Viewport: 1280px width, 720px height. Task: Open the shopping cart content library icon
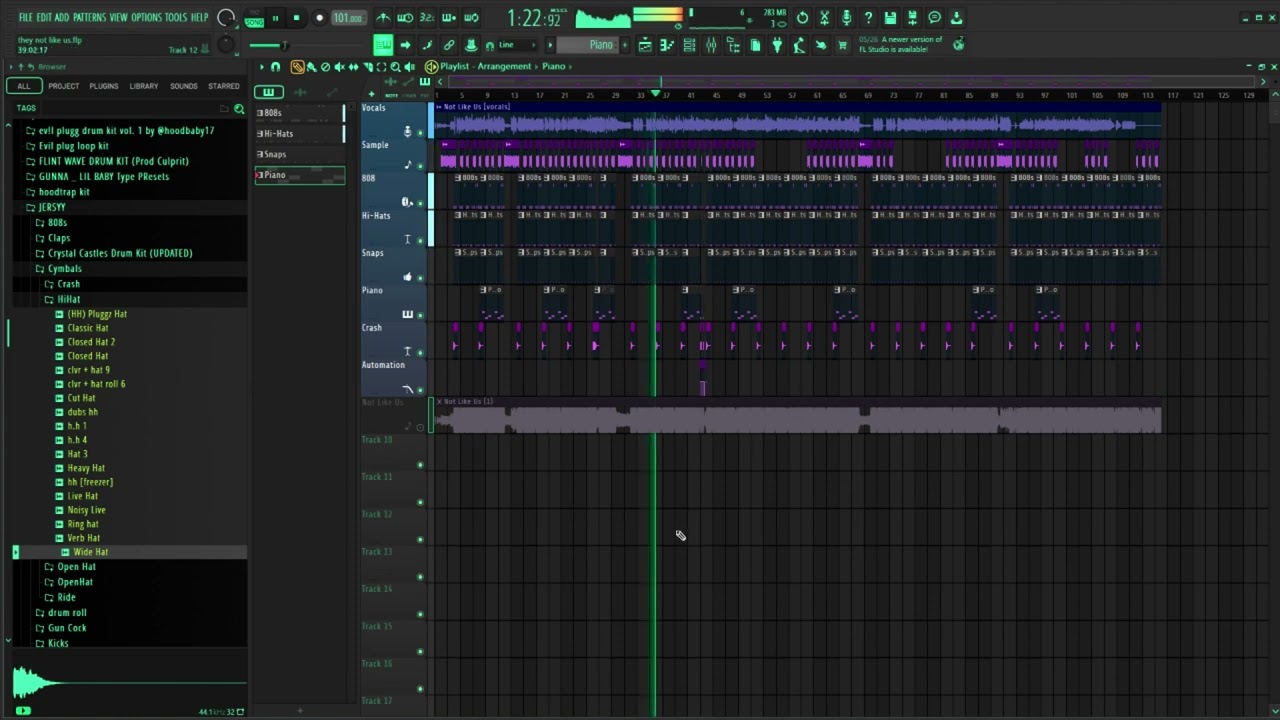click(843, 45)
